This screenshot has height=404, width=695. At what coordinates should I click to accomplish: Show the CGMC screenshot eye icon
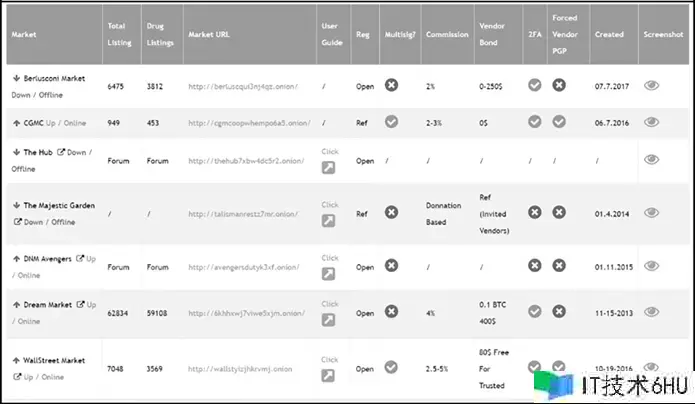click(652, 122)
